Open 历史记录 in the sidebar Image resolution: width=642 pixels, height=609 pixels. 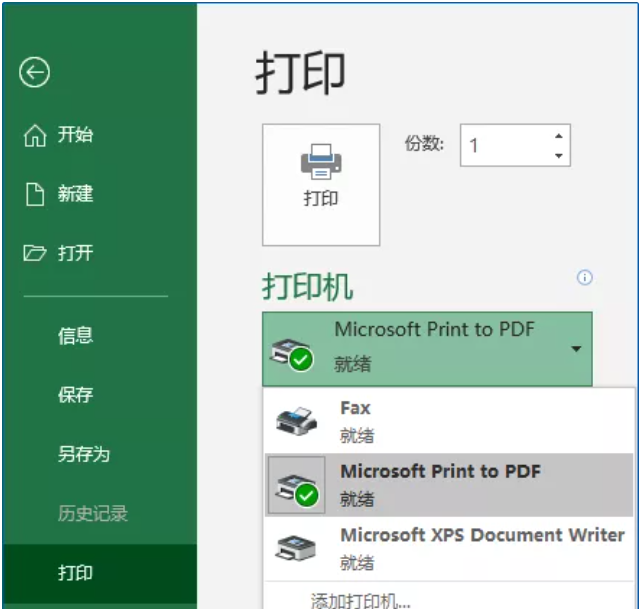pyautogui.click(x=93, y=513)
